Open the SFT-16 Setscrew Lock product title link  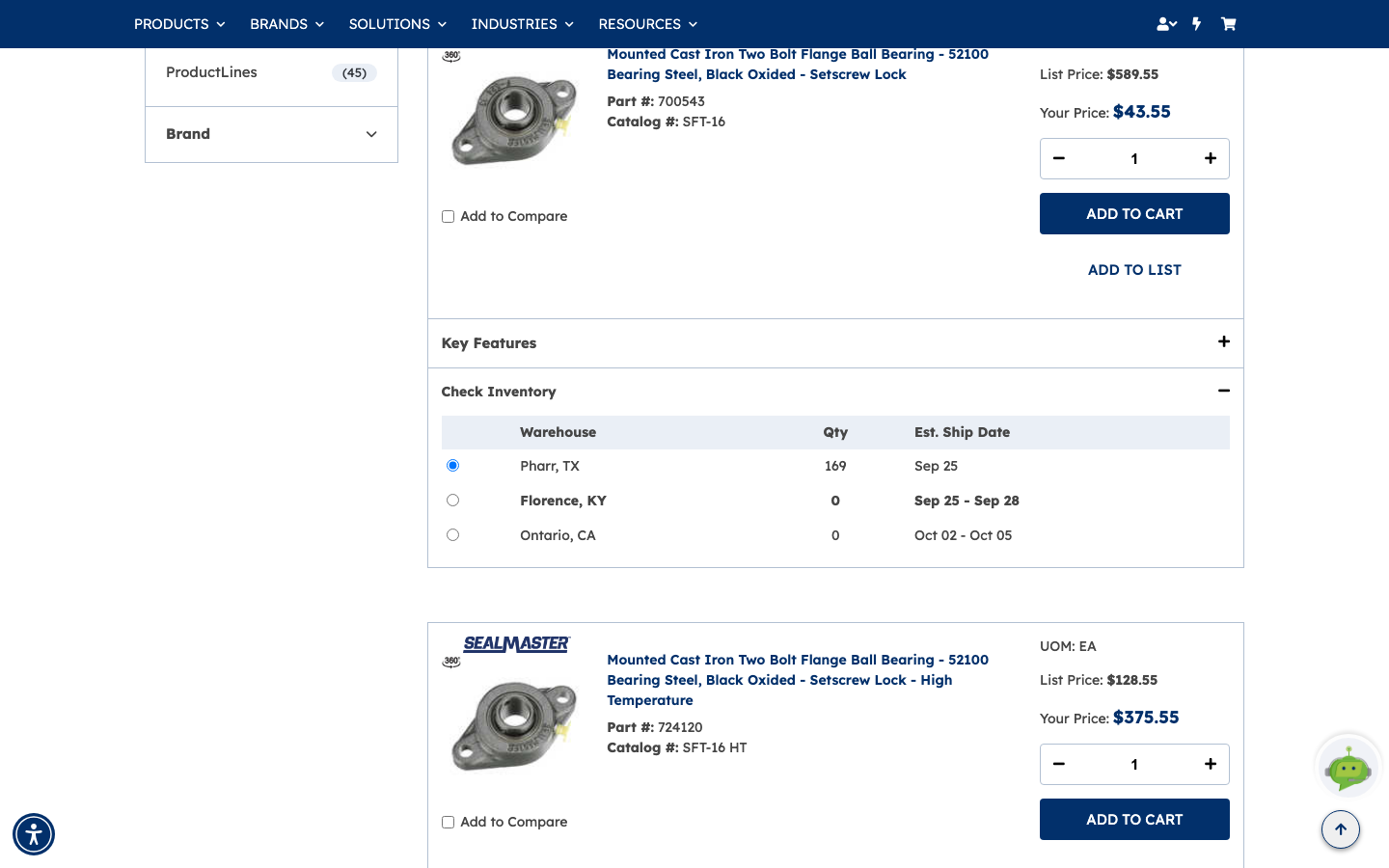798,65
